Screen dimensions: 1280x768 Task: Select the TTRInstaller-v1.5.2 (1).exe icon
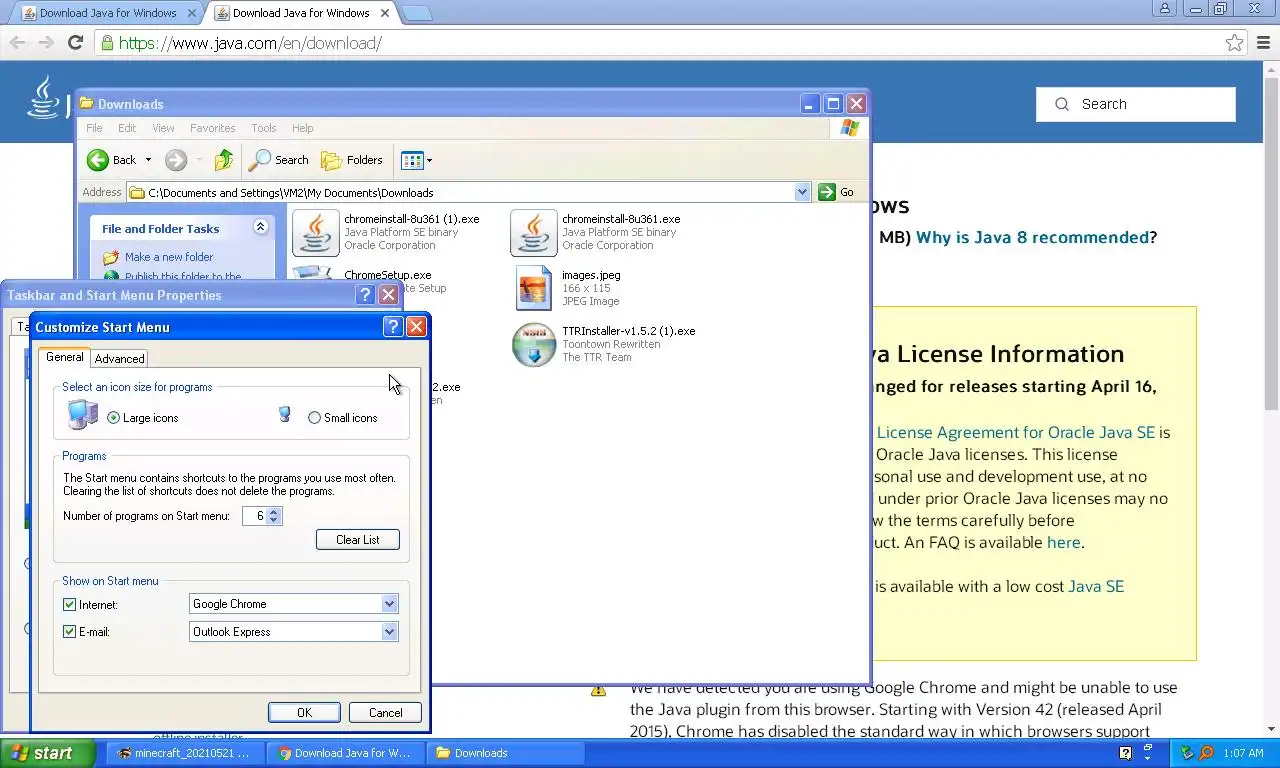pos(533,345)
